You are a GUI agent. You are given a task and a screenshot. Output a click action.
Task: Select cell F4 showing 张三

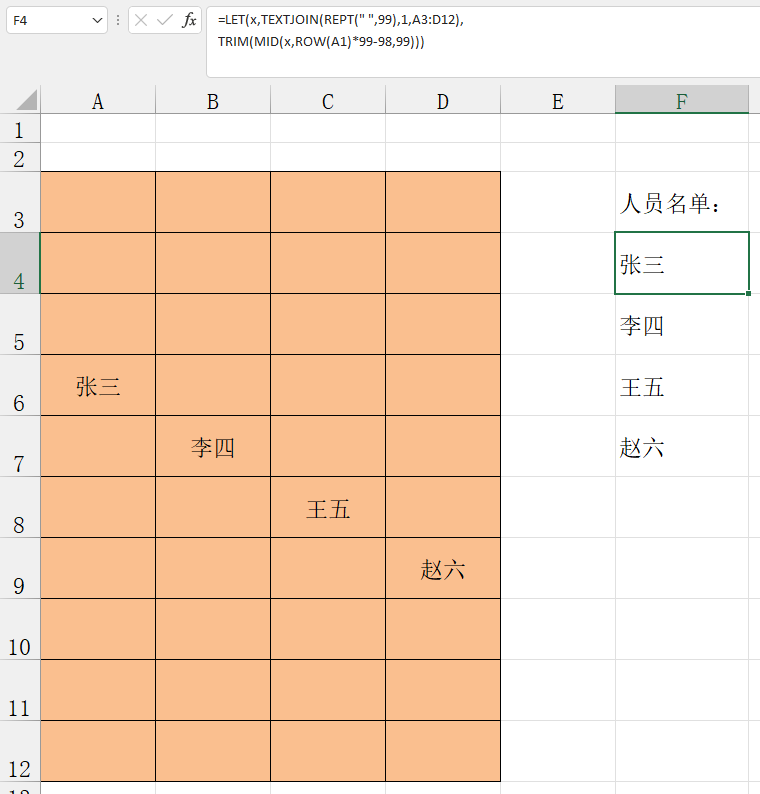(x=682, y=263)
